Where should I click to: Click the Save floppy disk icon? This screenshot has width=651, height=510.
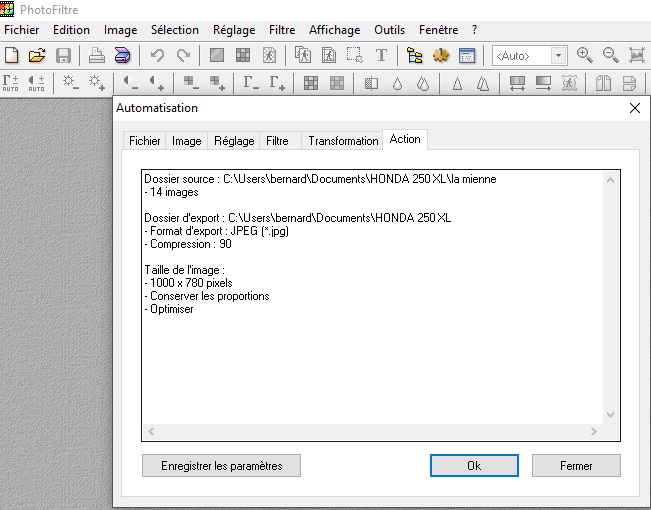click(63, 55)
